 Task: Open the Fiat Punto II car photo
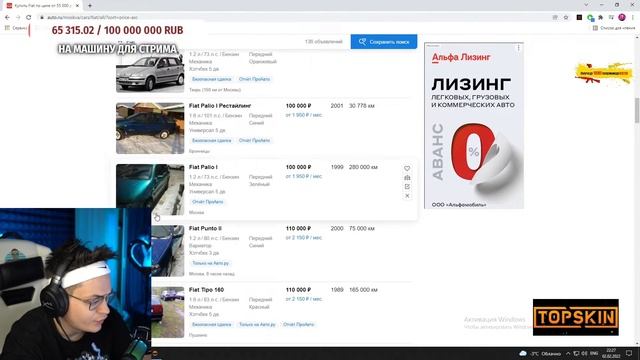(x=168, y=251)
